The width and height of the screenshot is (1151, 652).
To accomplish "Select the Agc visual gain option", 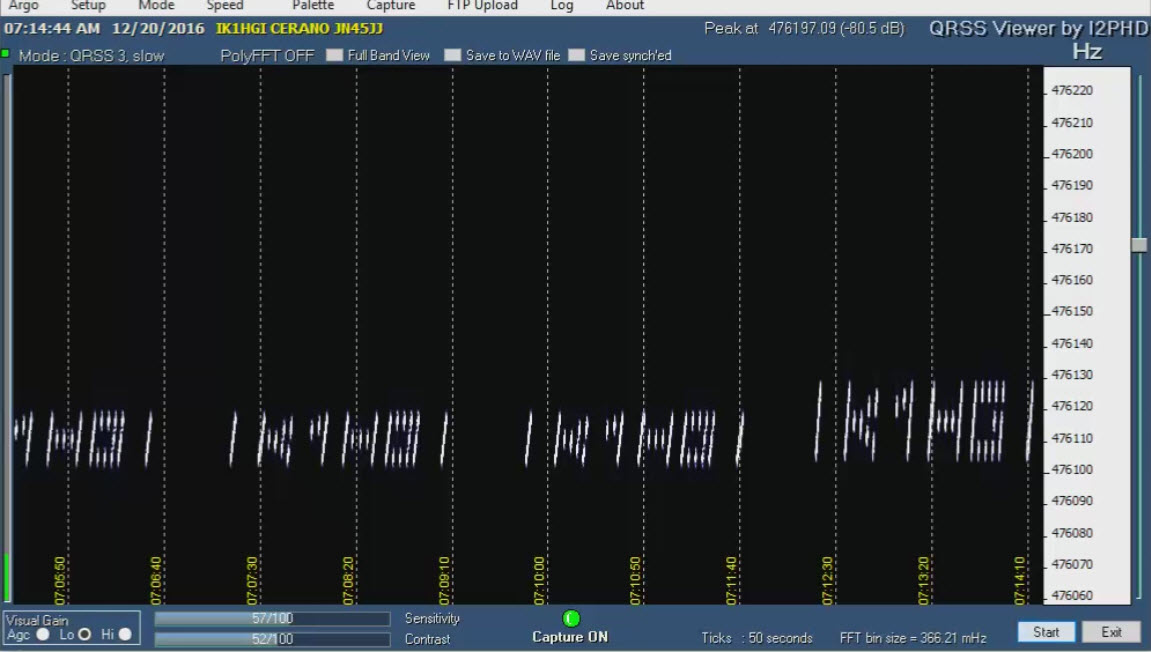I will coord(43,634).
